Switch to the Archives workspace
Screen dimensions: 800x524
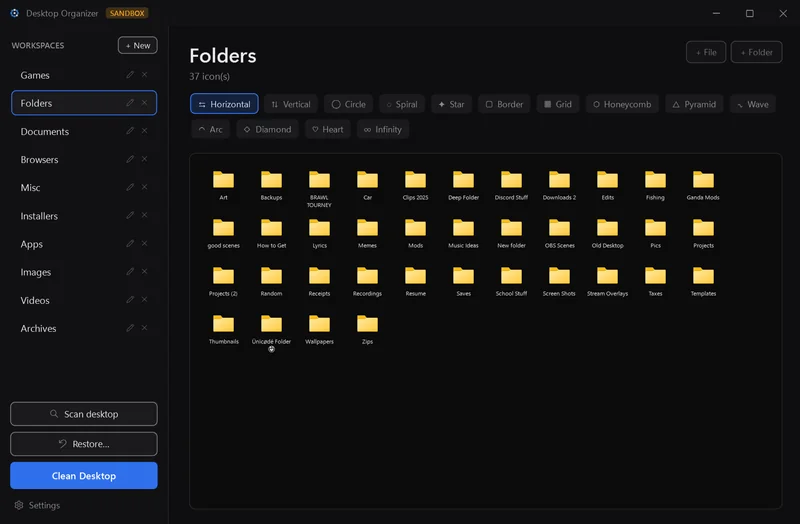84,328
